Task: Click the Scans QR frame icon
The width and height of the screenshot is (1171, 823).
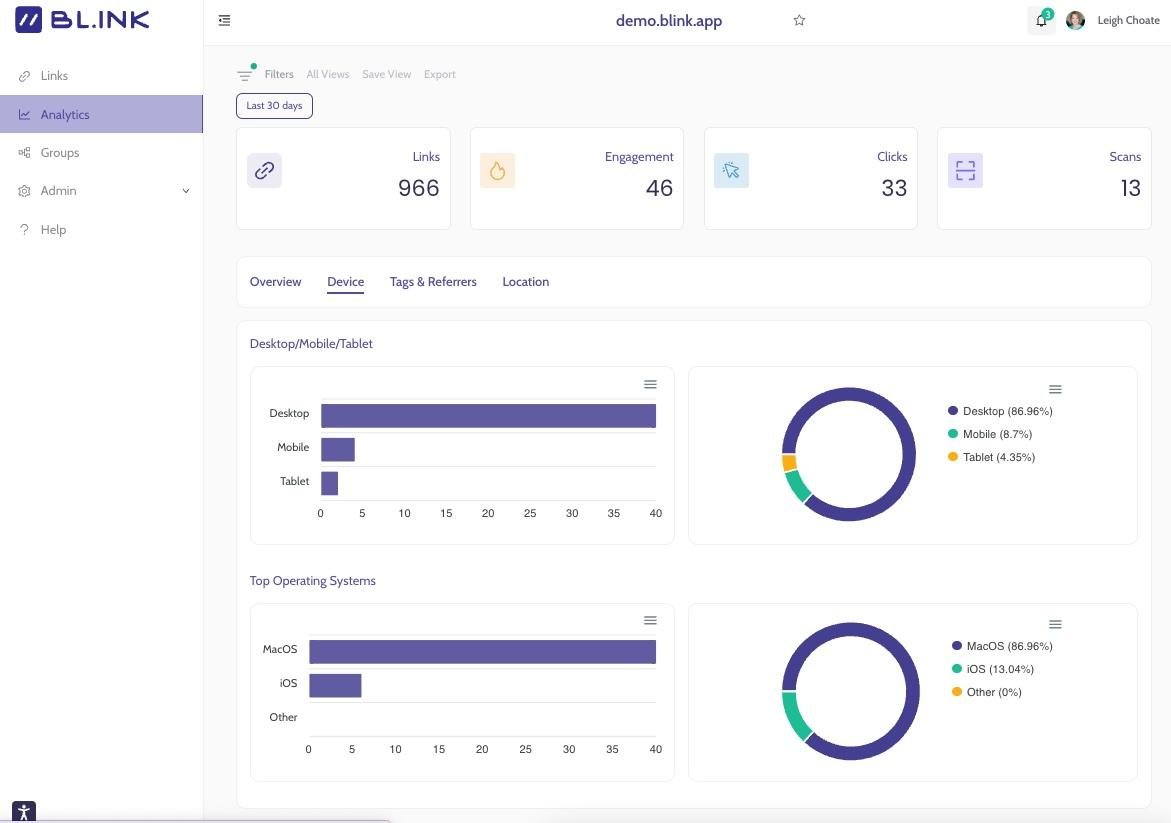Action: (x=964, y=171)
